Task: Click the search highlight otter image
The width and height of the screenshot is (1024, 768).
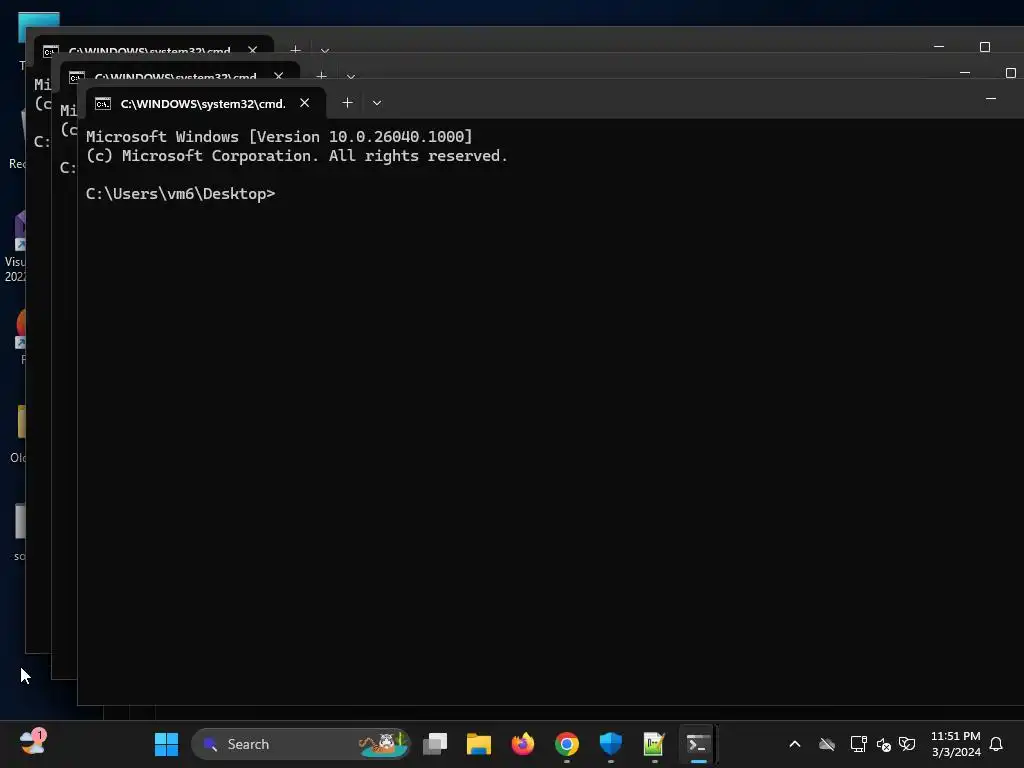Action: click(x=383, y=743)
